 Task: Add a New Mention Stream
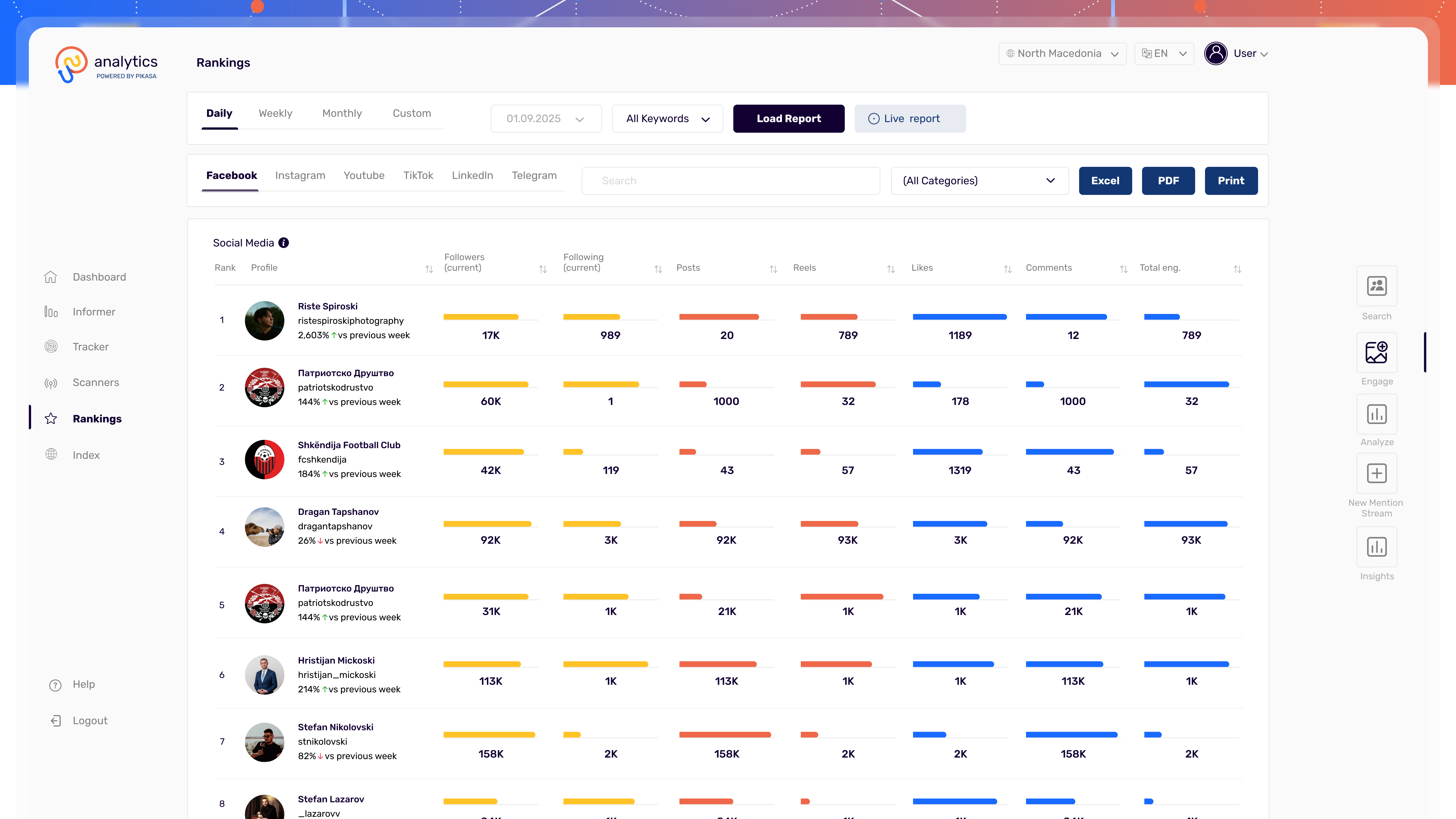[1377, 473]
